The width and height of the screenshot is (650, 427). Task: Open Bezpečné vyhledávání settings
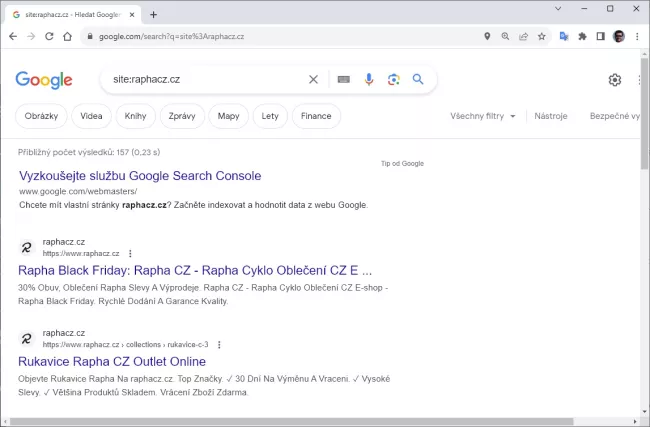pos(615,116)
